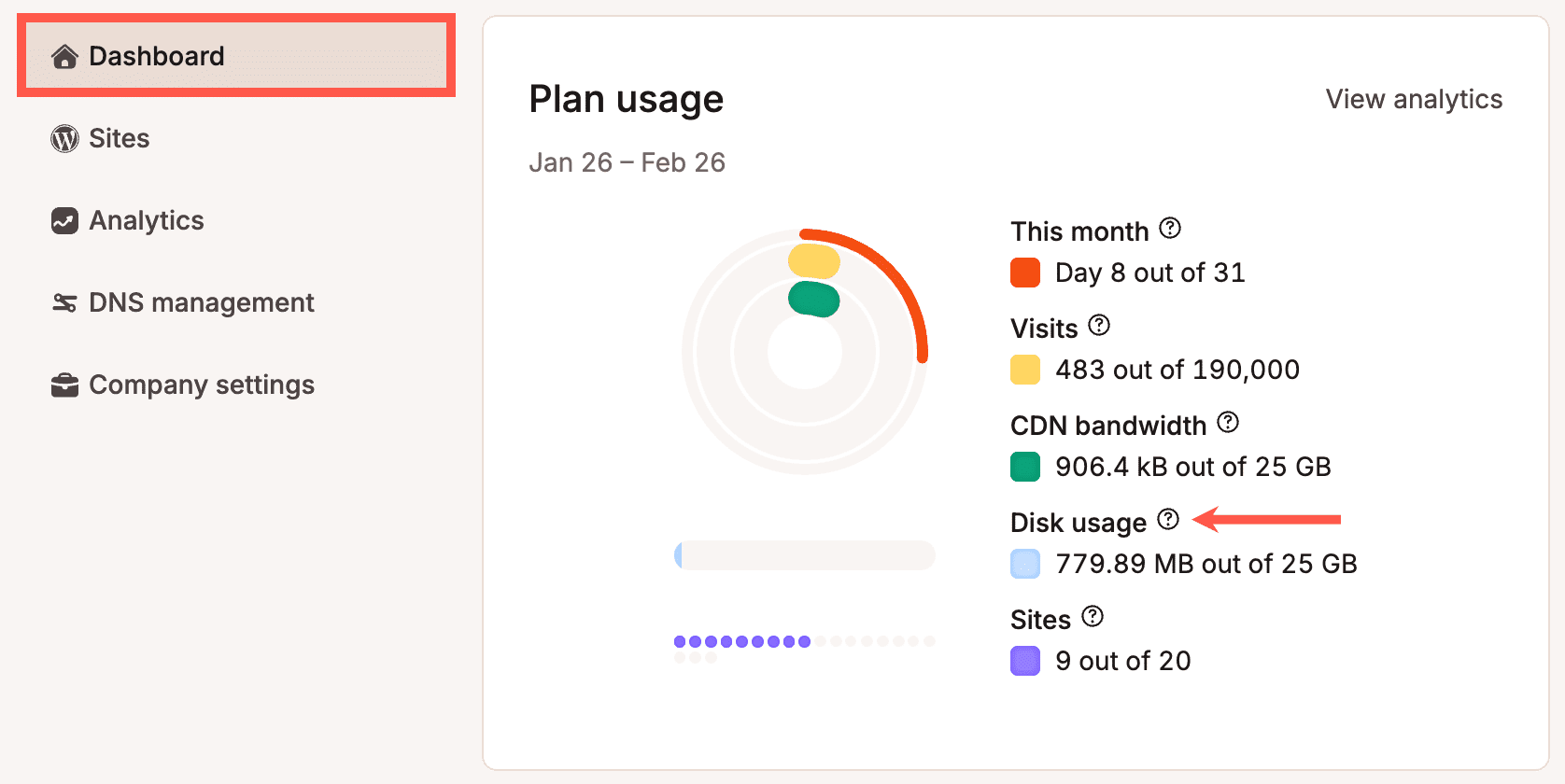The image size is (1565, 784).
Task: Navigate to DNS management
Action: point(201,302)
